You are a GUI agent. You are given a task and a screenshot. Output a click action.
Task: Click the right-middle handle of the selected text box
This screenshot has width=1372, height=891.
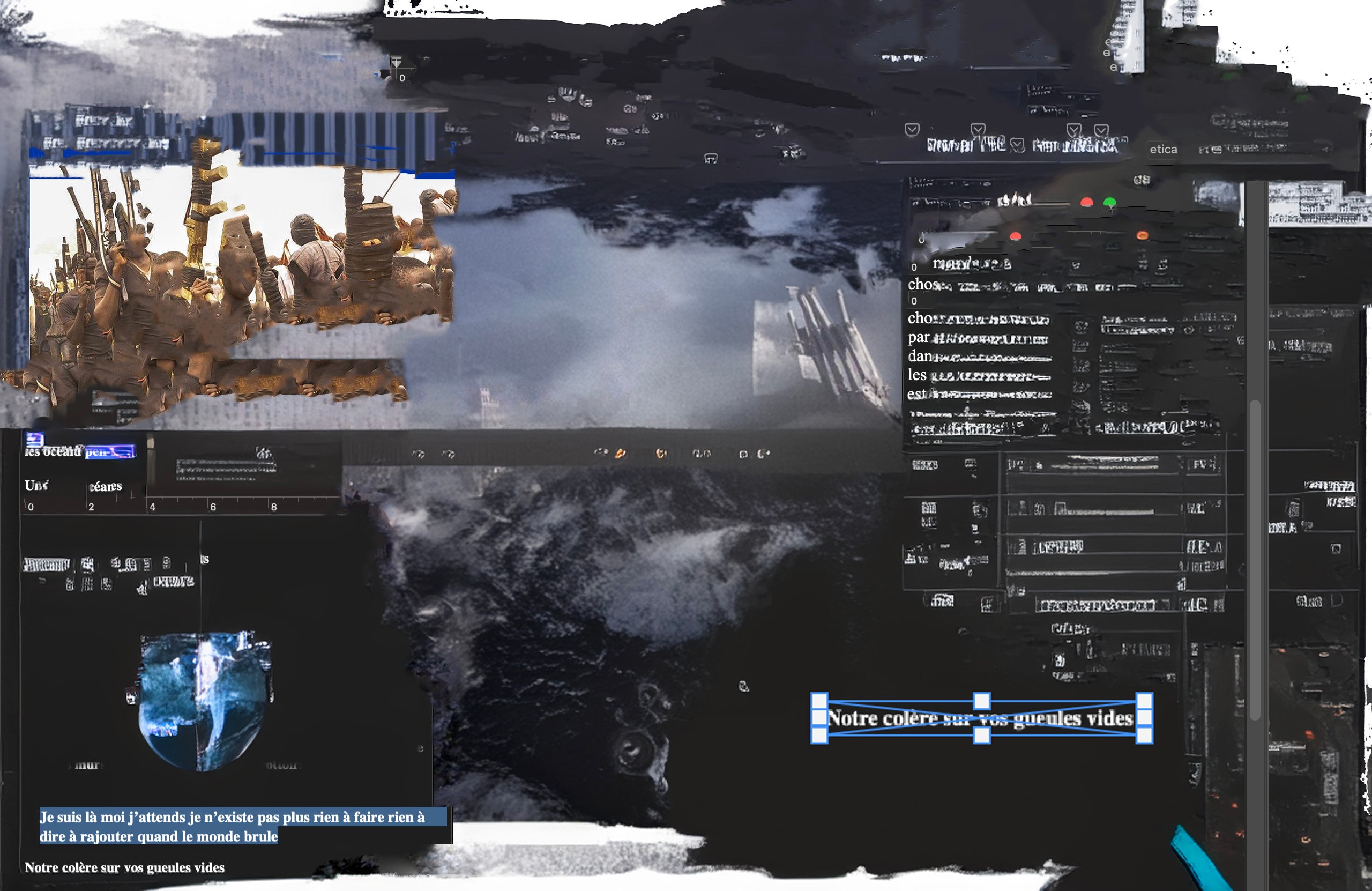[x=1144, y=718]
